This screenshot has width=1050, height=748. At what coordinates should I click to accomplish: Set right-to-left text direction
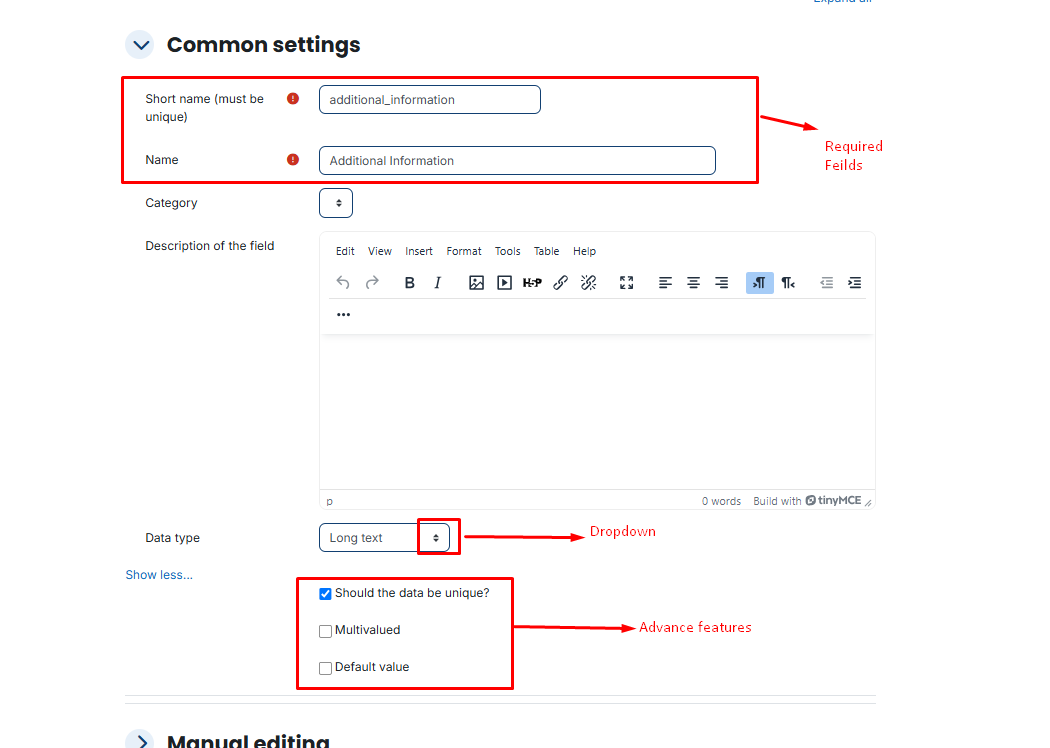[788, 283]
